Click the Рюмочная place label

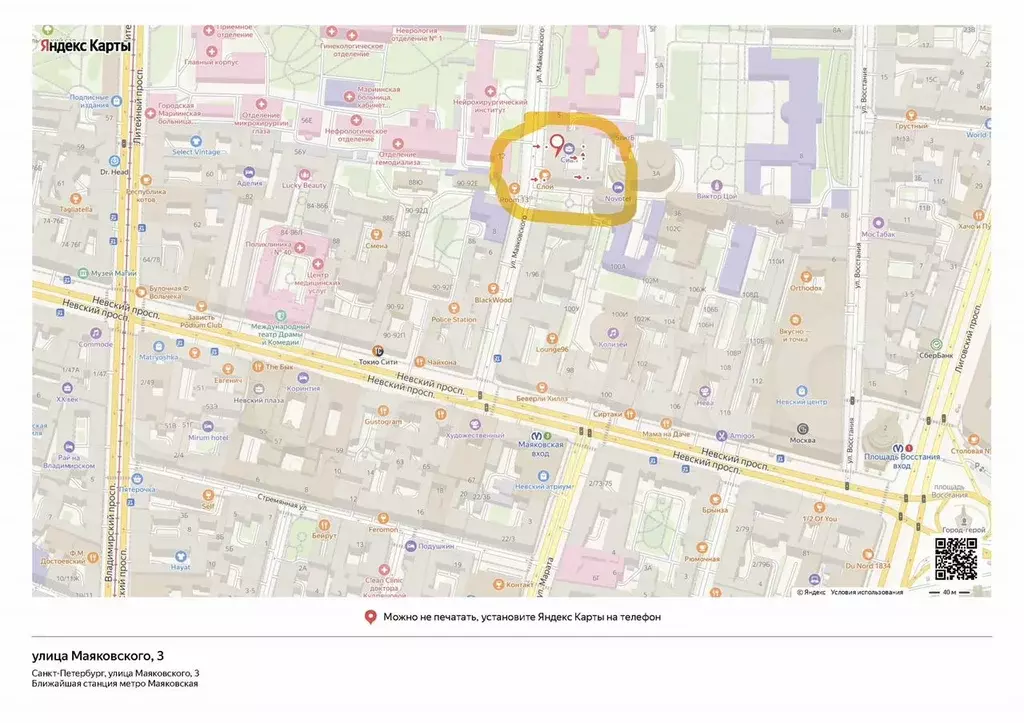click(702, 559)
